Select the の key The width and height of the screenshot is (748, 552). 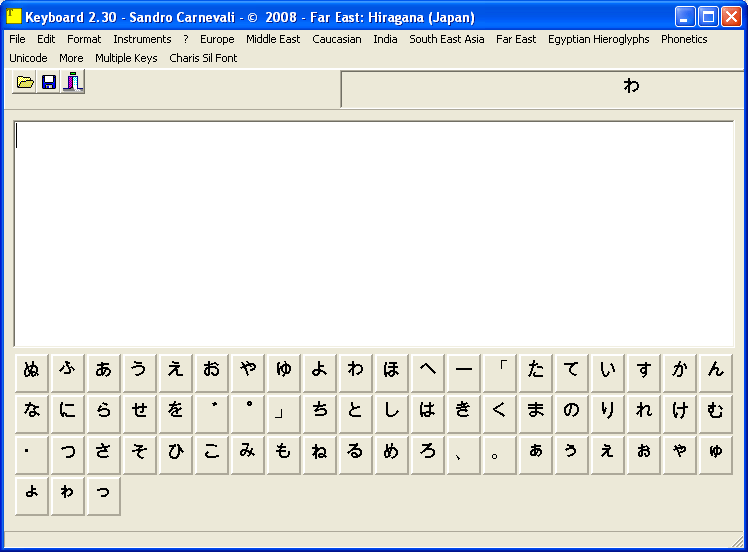pyautogui.click(x=571, y=414)
